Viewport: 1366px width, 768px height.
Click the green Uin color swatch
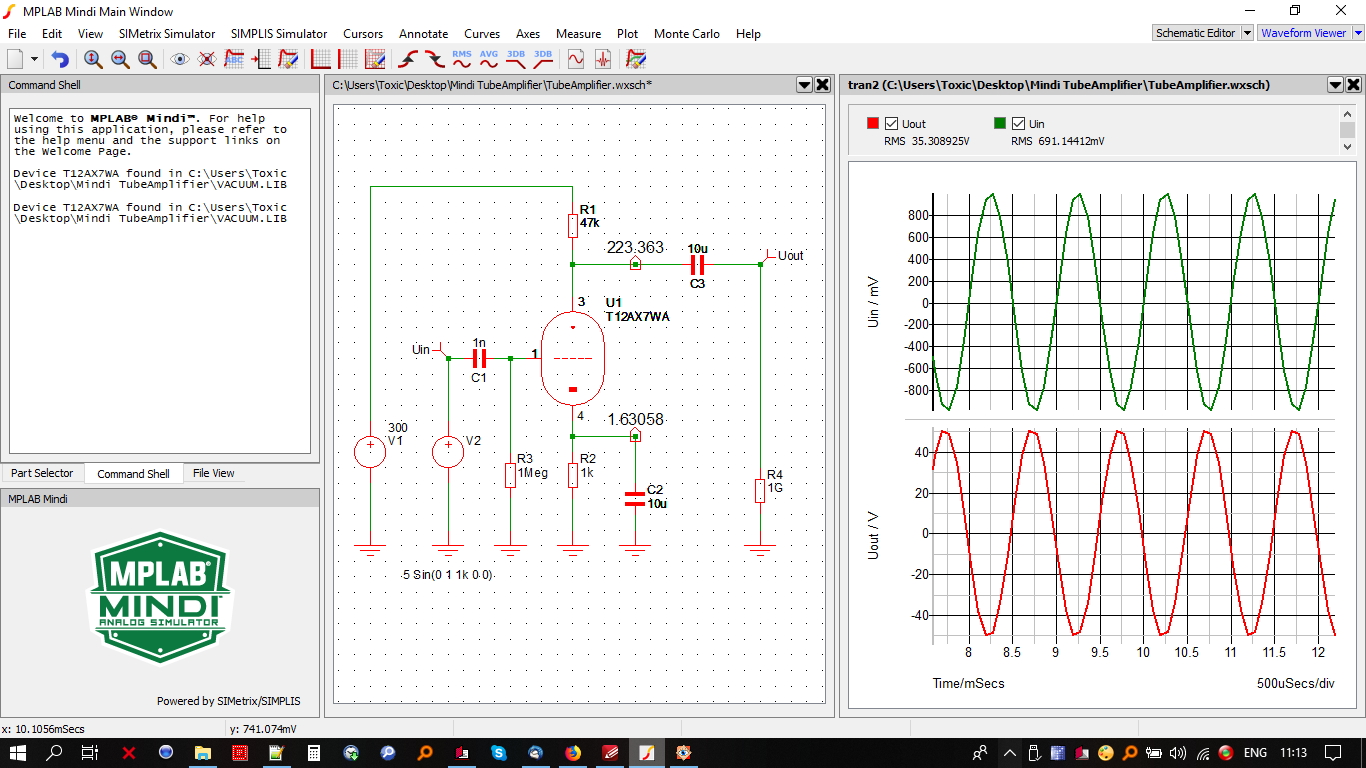pos(1000,123)
